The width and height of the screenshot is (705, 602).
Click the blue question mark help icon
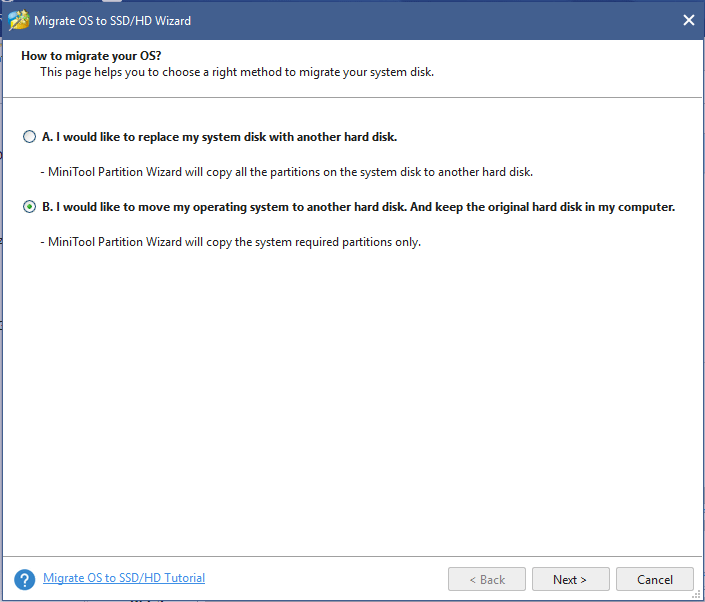[x=25, y=579]
